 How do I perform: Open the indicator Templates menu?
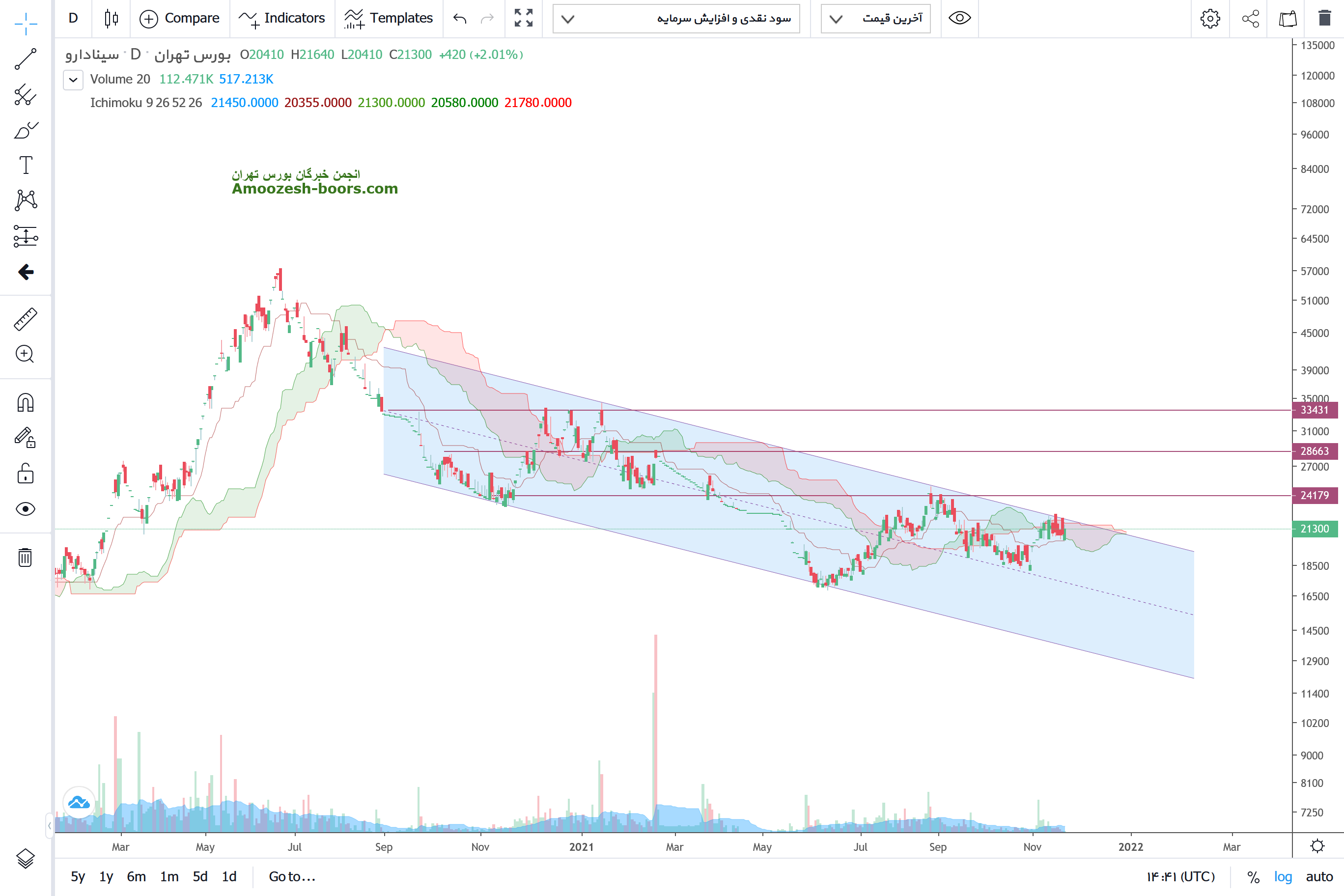[389, 18]
